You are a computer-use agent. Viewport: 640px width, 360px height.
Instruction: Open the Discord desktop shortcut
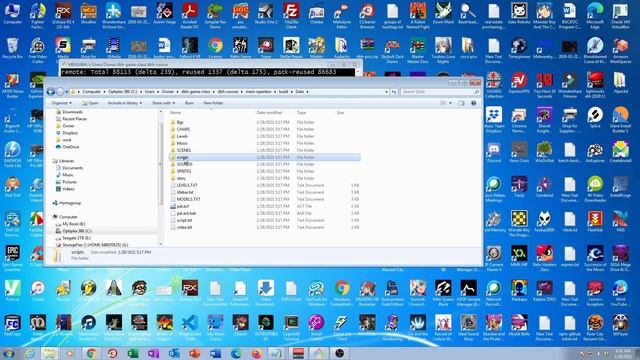coord(494,153)
